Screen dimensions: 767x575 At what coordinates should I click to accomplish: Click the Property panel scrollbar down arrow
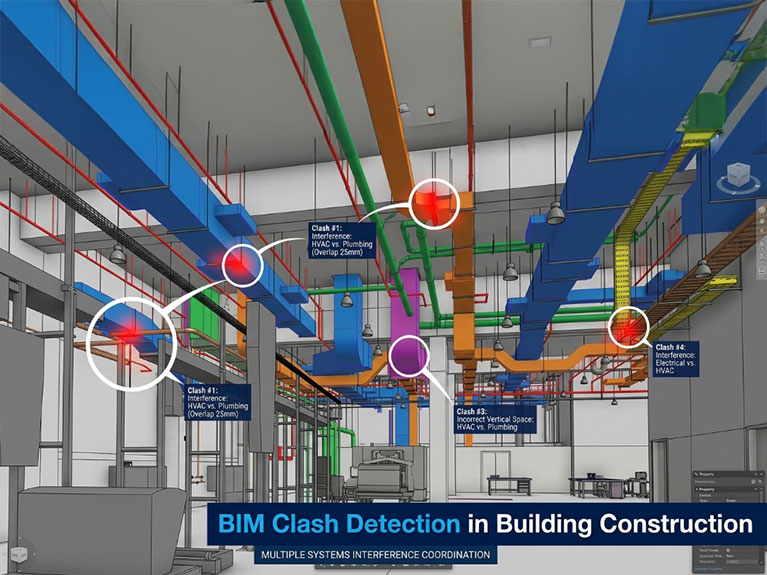coord(761,563)
